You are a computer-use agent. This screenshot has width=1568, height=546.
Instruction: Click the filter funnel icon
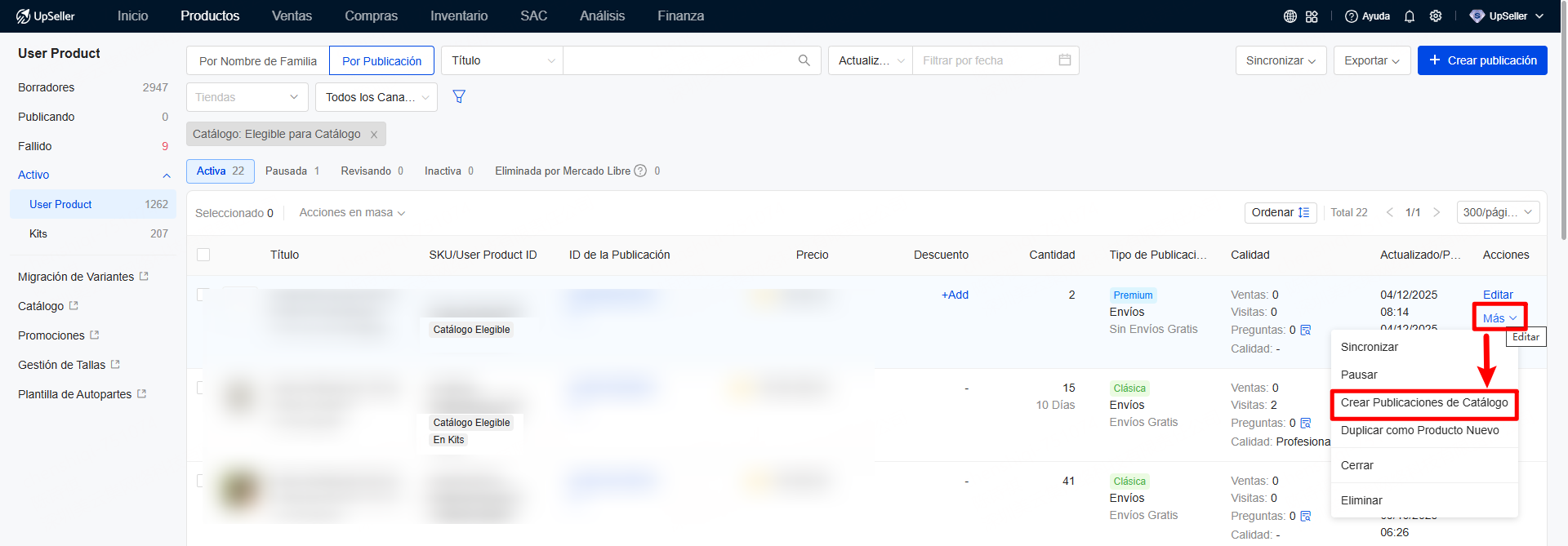(459, 97)
